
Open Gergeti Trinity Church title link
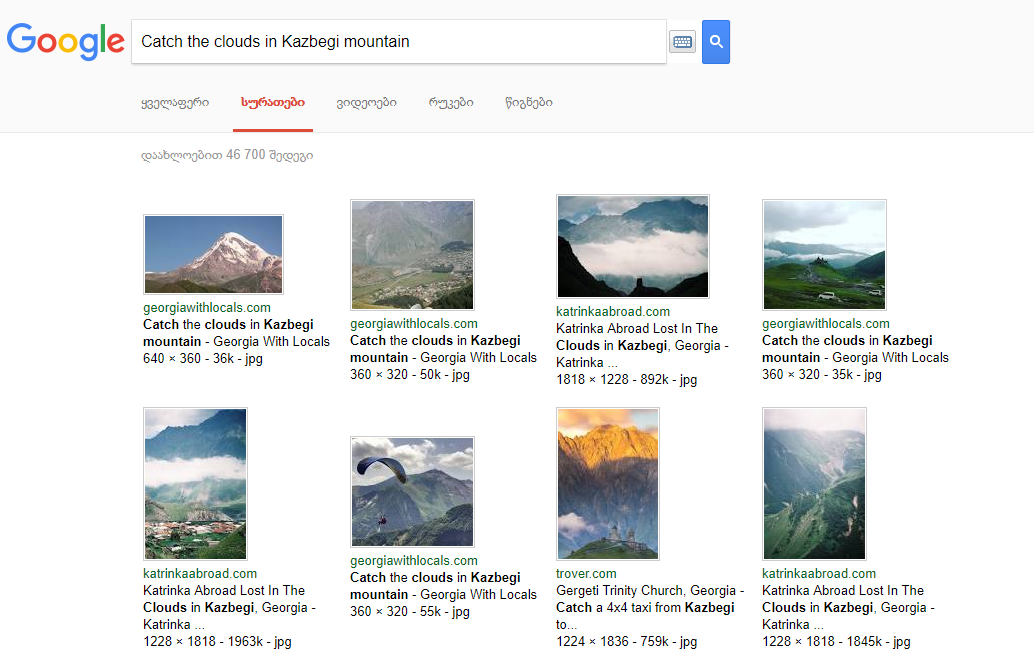(650, 608)
